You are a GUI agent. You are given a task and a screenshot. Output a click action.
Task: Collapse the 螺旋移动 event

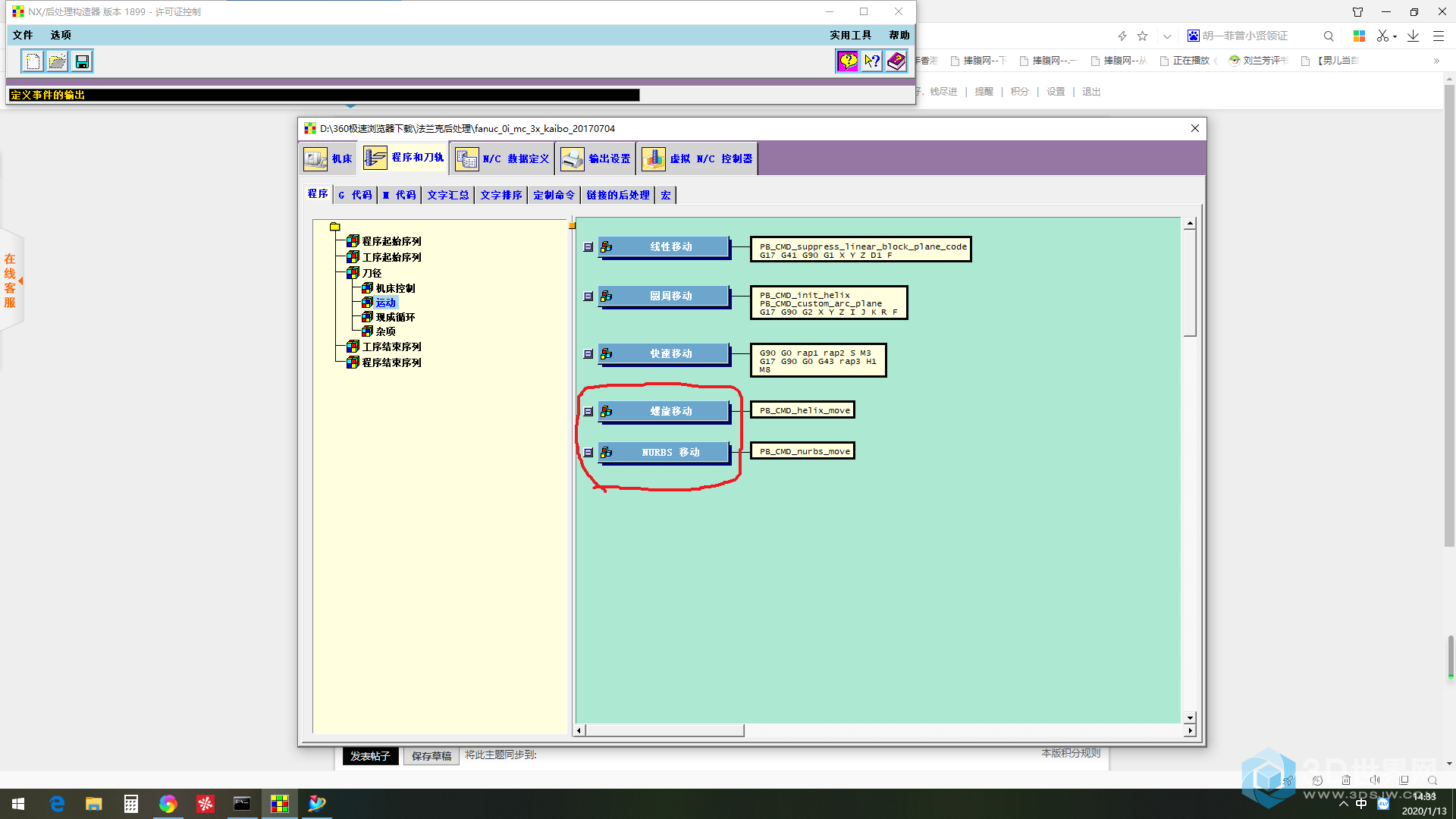click(588, 412)
